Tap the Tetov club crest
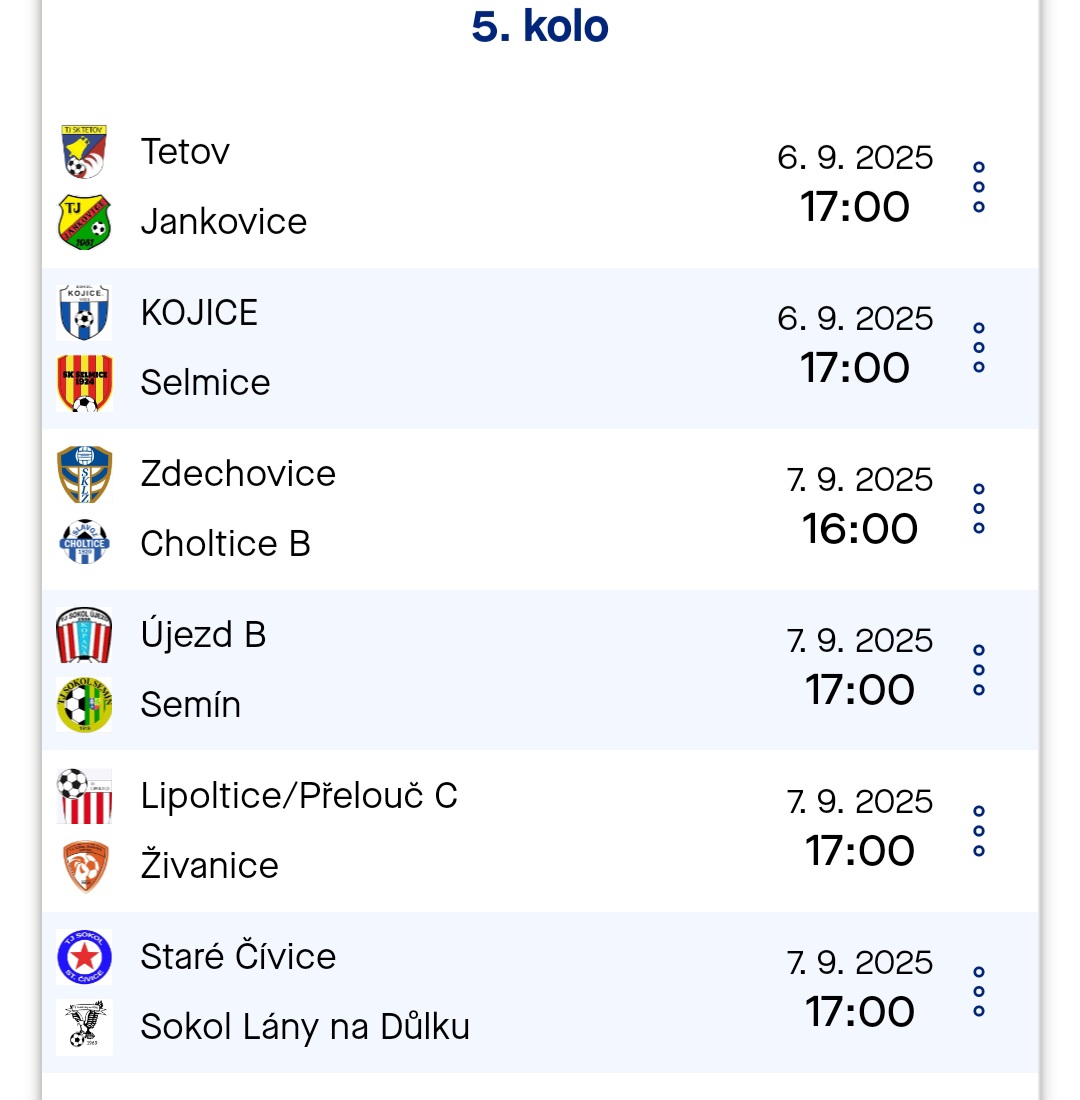The width and height of the screenshot is (1080, 1100). [84, 152]
